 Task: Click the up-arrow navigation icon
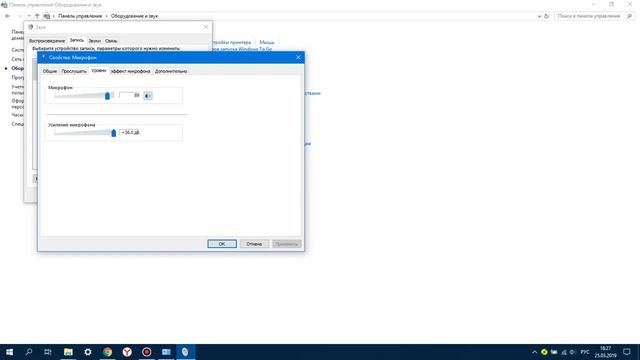(37, 16)
